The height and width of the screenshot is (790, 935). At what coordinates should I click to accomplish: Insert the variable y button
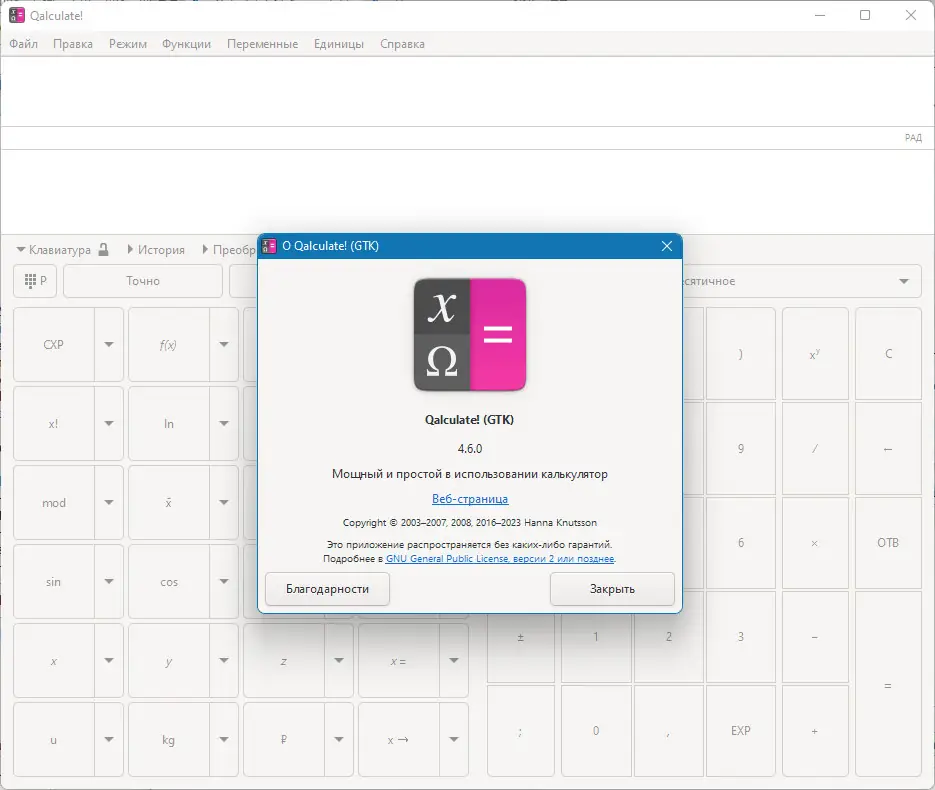tap(169, 661)
